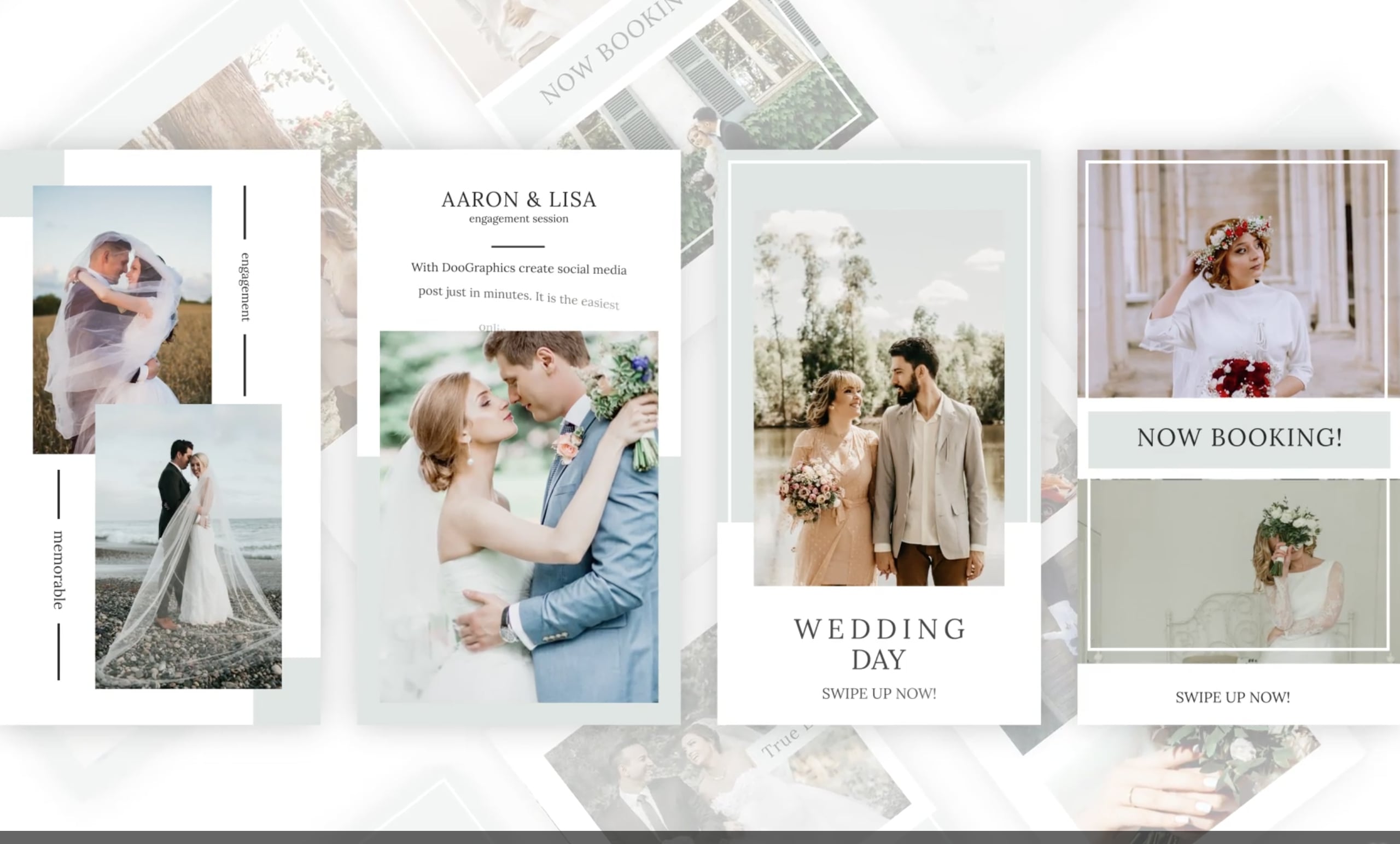The height and width of the screenshot is (844, 1400).
Task: Click the kissing couple photo with blue suit
Action: (x=518, y=517)
